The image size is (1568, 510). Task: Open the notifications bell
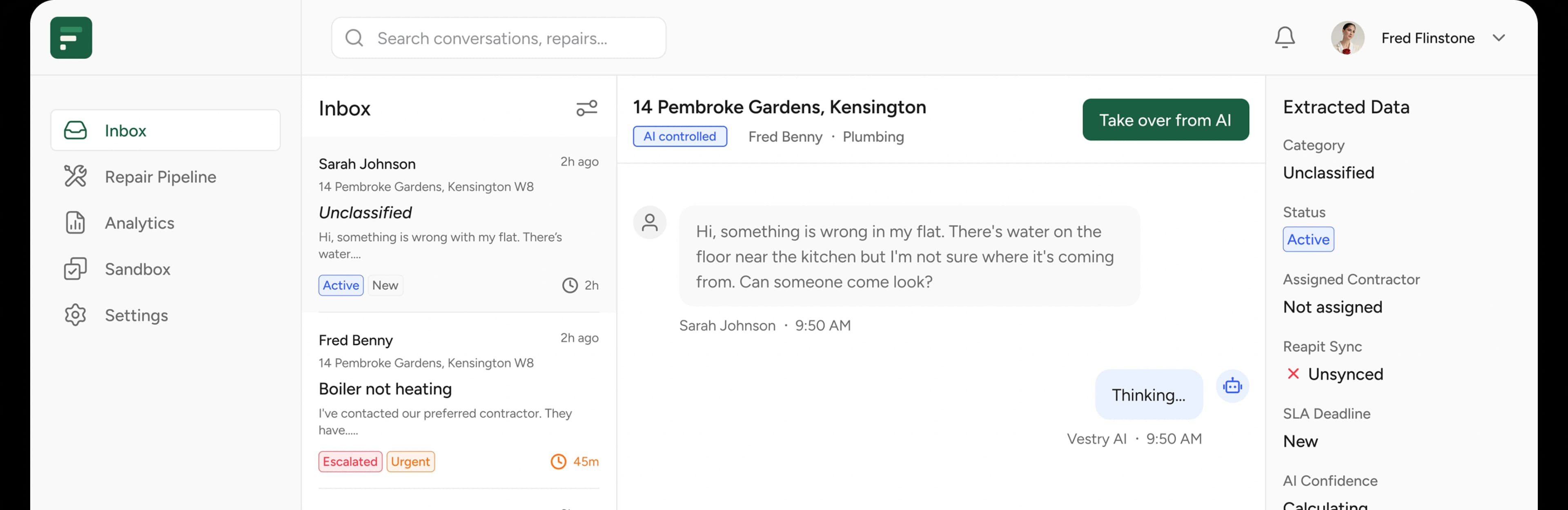tap(1284, 38)
